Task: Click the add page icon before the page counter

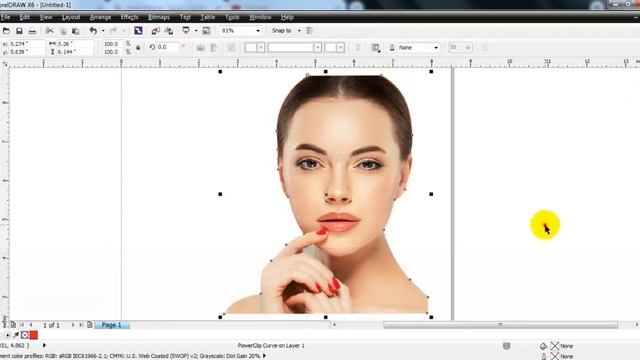Action: click(x=13, y=325)
